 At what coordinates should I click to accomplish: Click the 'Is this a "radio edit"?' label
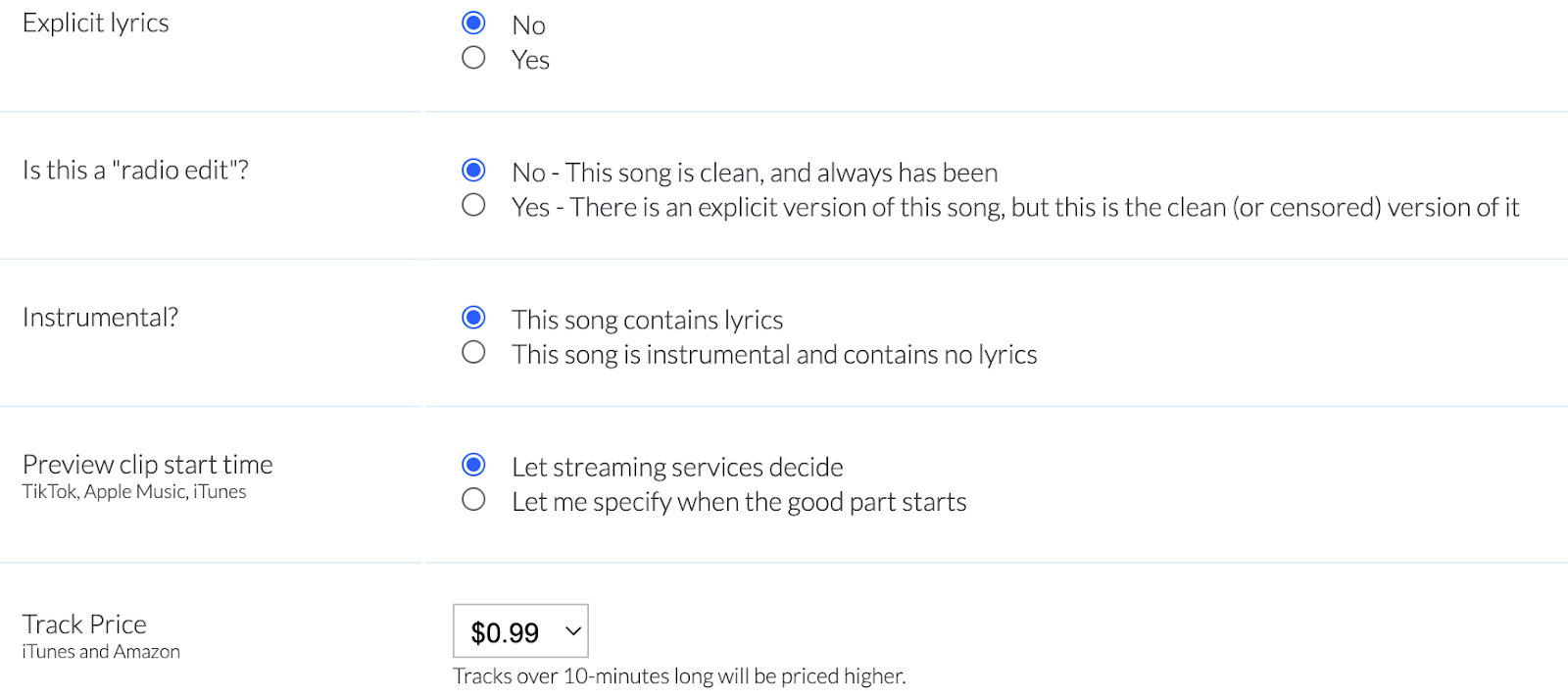(x=135, y=170)
